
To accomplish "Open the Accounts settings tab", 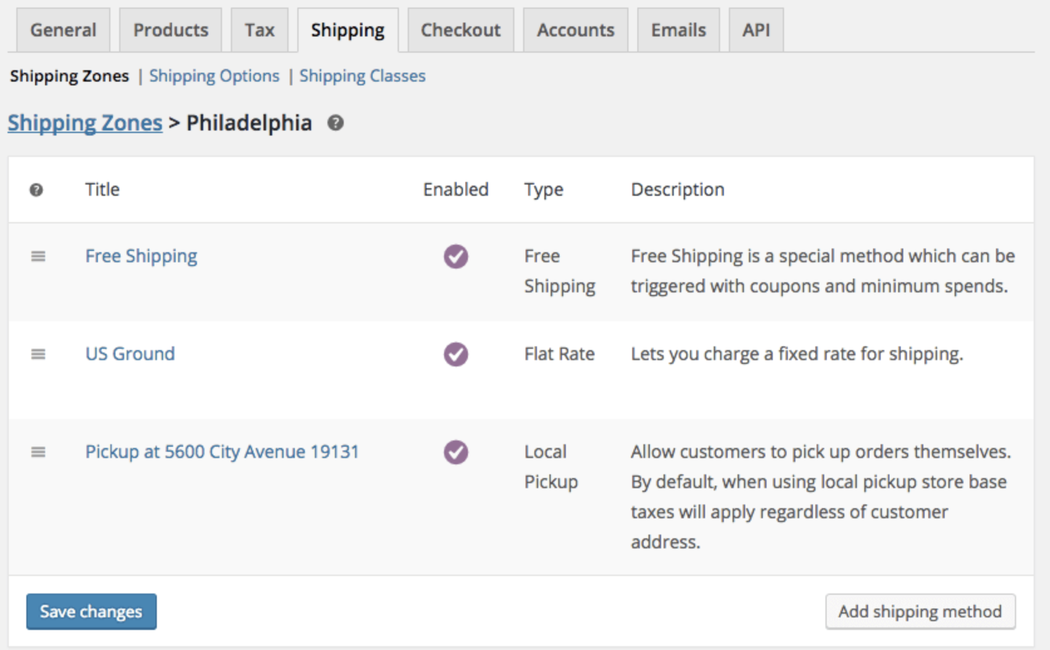I will (x=575, y=30).
